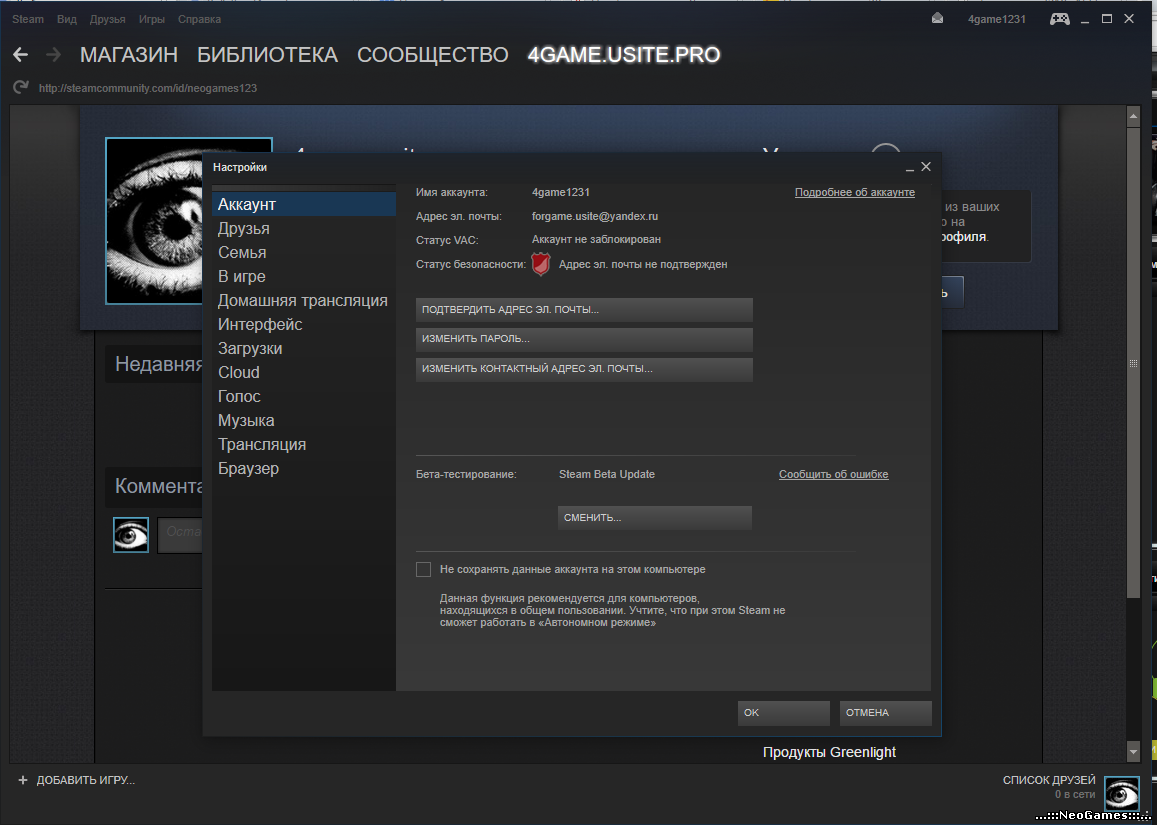Screen dimensions: 1157x825
Task: Select Аккаунт settings category
Action: click(x=304, y=204)
